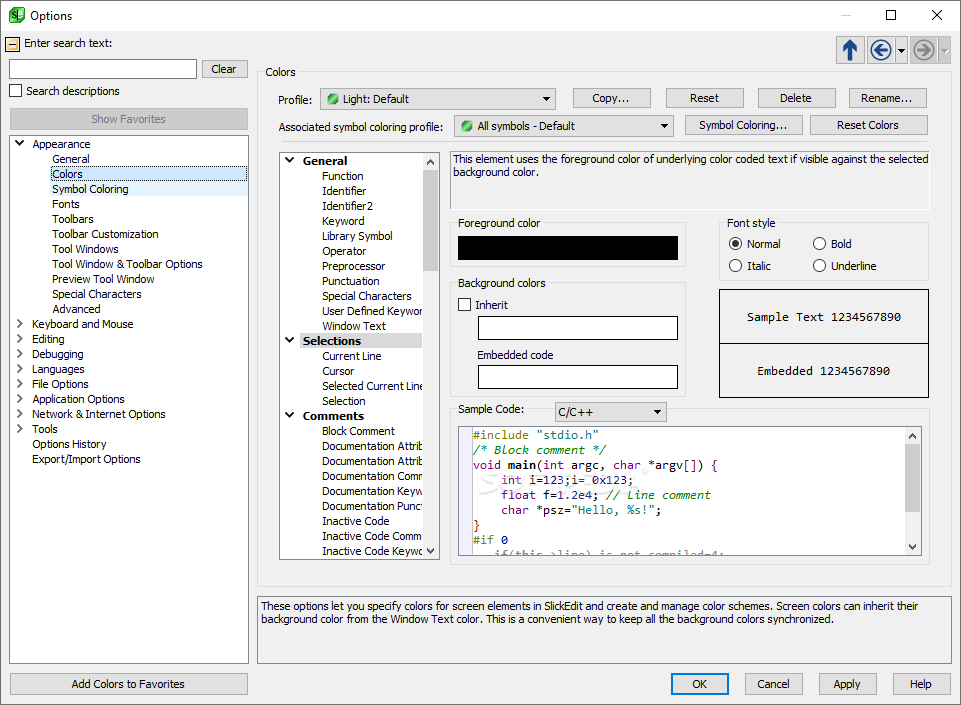961x705 pixels.
Task: Collapse the Comments color group
Action: click(x=290, y=416)
